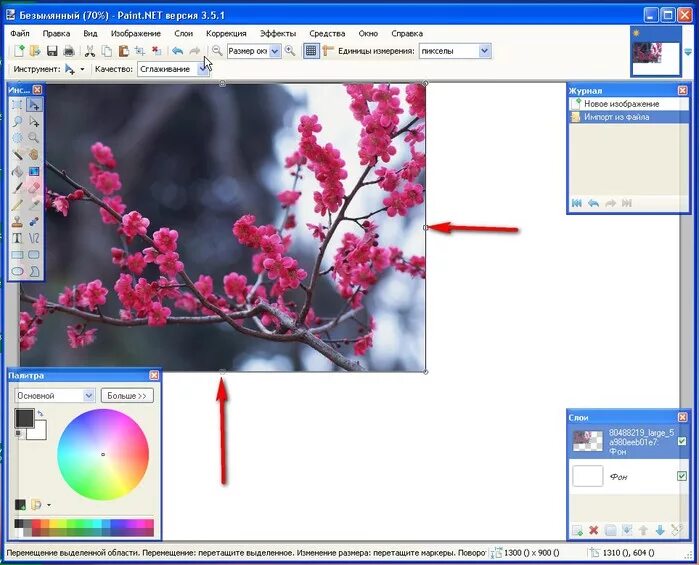Open the Качество smoothing dropdown

pos(203,69)
